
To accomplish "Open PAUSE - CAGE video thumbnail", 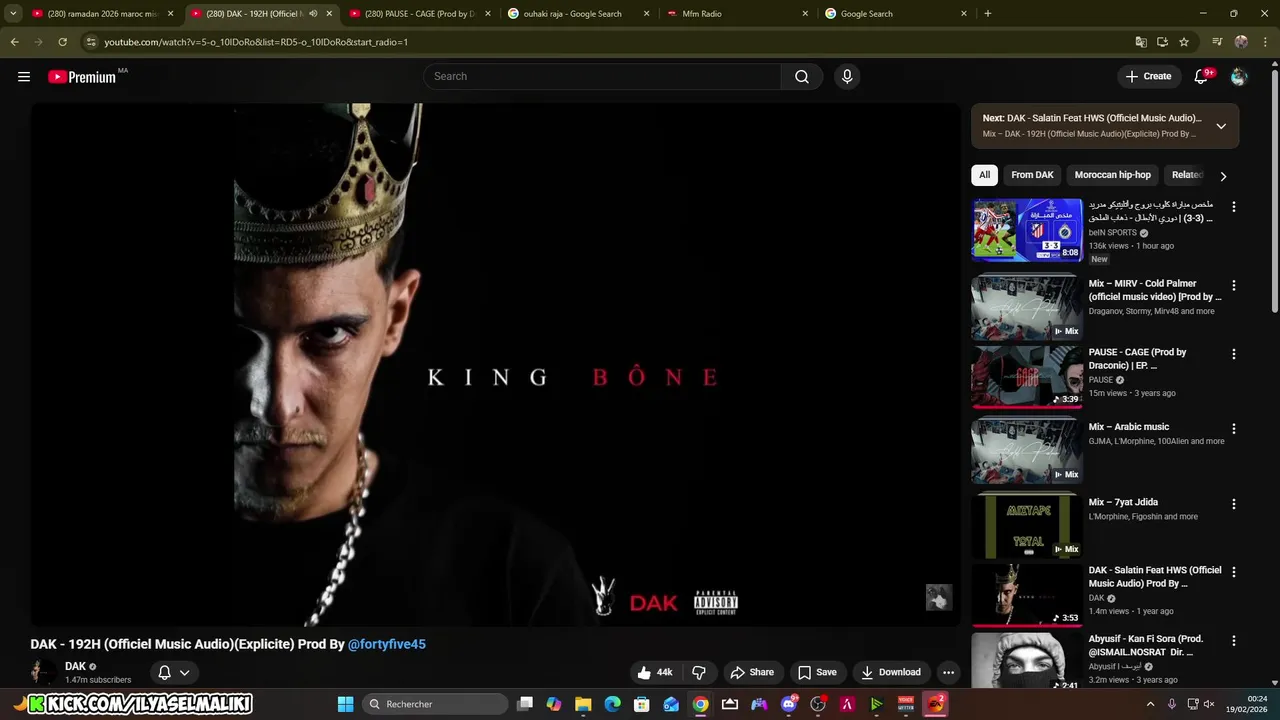I will pyautogui.click(x=1027, y=377).
